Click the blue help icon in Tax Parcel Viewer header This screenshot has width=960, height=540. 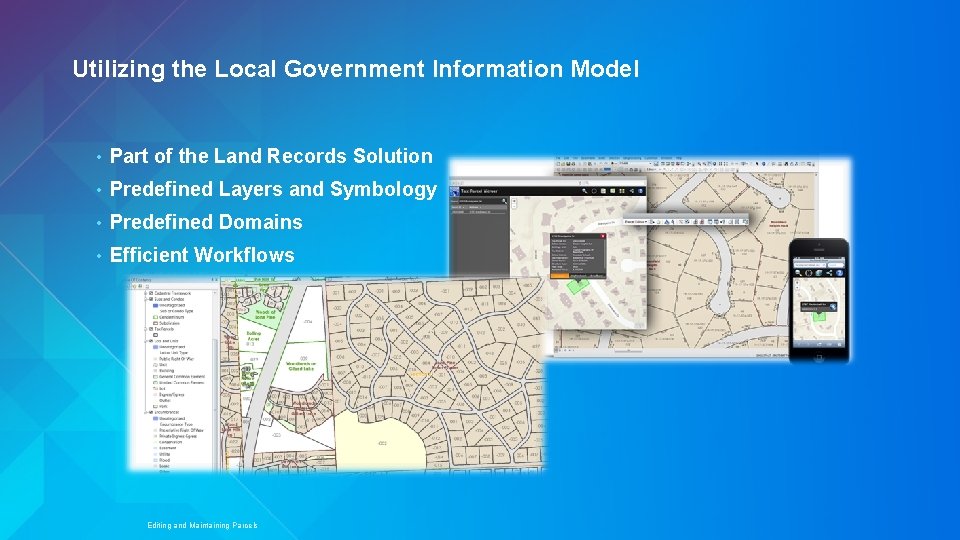(x=640, y=191)
